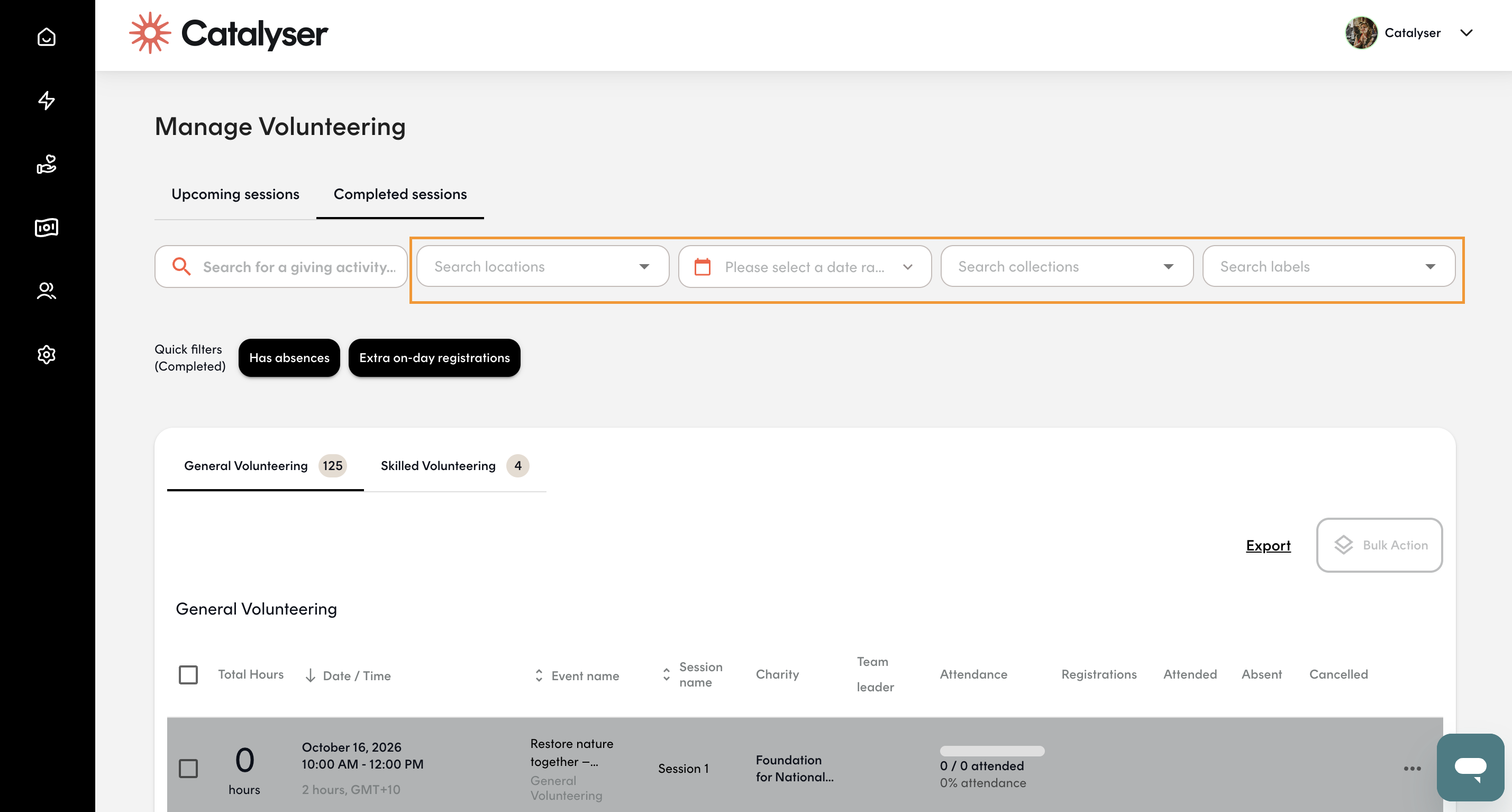The width and height of the screenshot is (1512, 812).
Task: Open the money/donations sidebar icon
Action: coord(47,227)
